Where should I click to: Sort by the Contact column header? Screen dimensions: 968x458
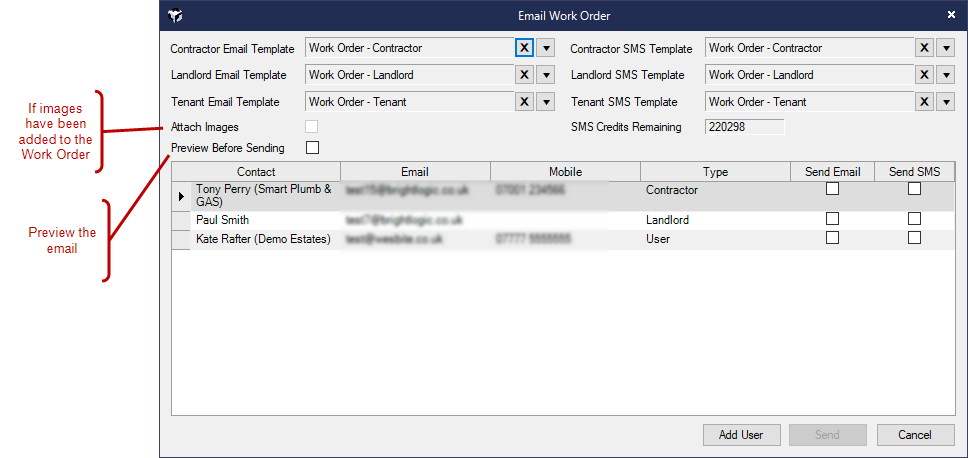[256, 172]
